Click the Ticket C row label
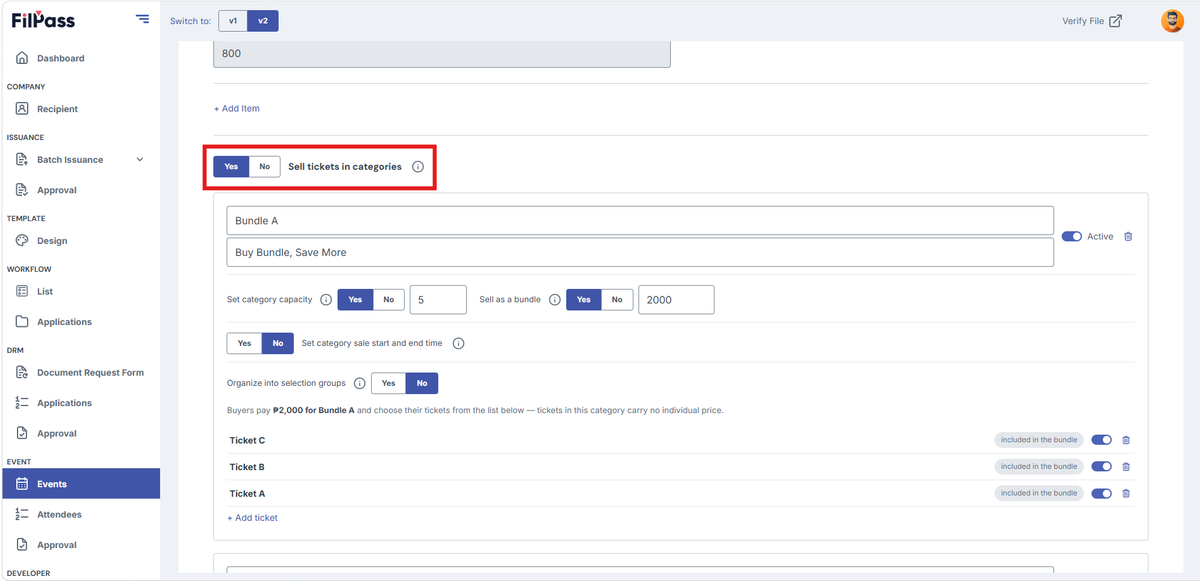 click(x=247, y=440)
